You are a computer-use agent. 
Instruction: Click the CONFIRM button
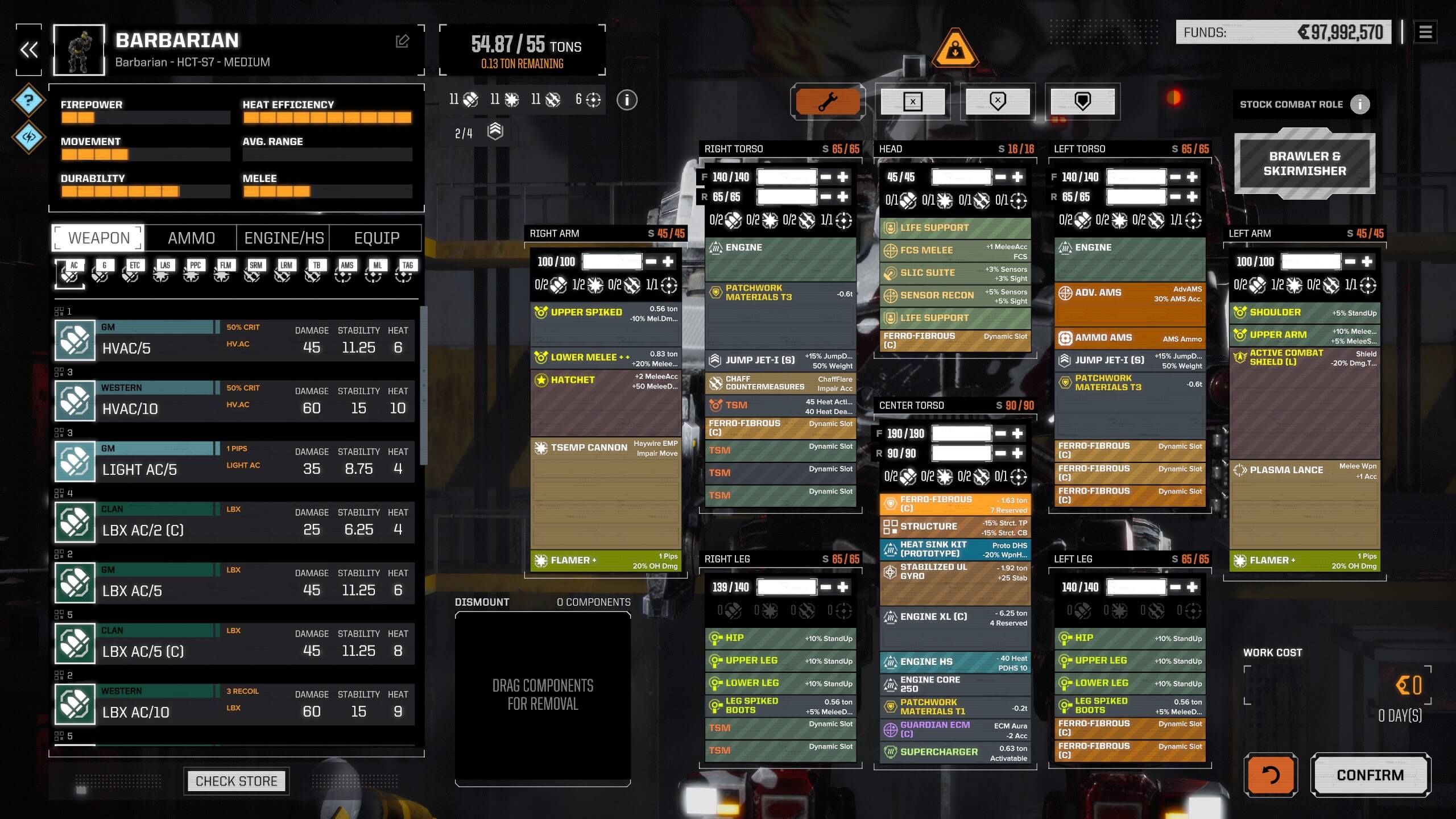1371,775
